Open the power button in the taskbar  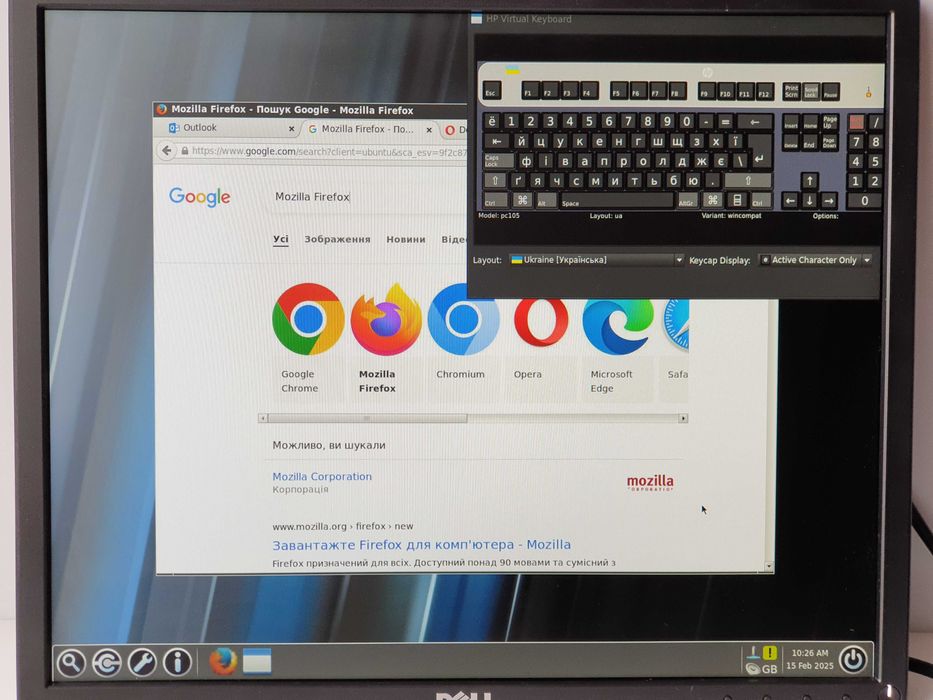coord(853,660)
